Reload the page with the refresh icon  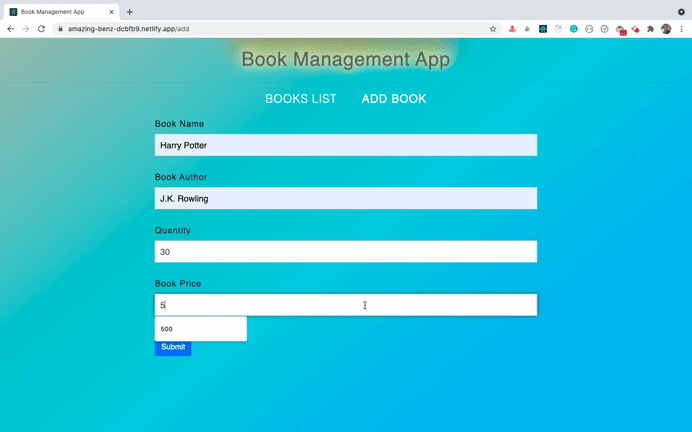pyautogui.click(x=41, y=29)
